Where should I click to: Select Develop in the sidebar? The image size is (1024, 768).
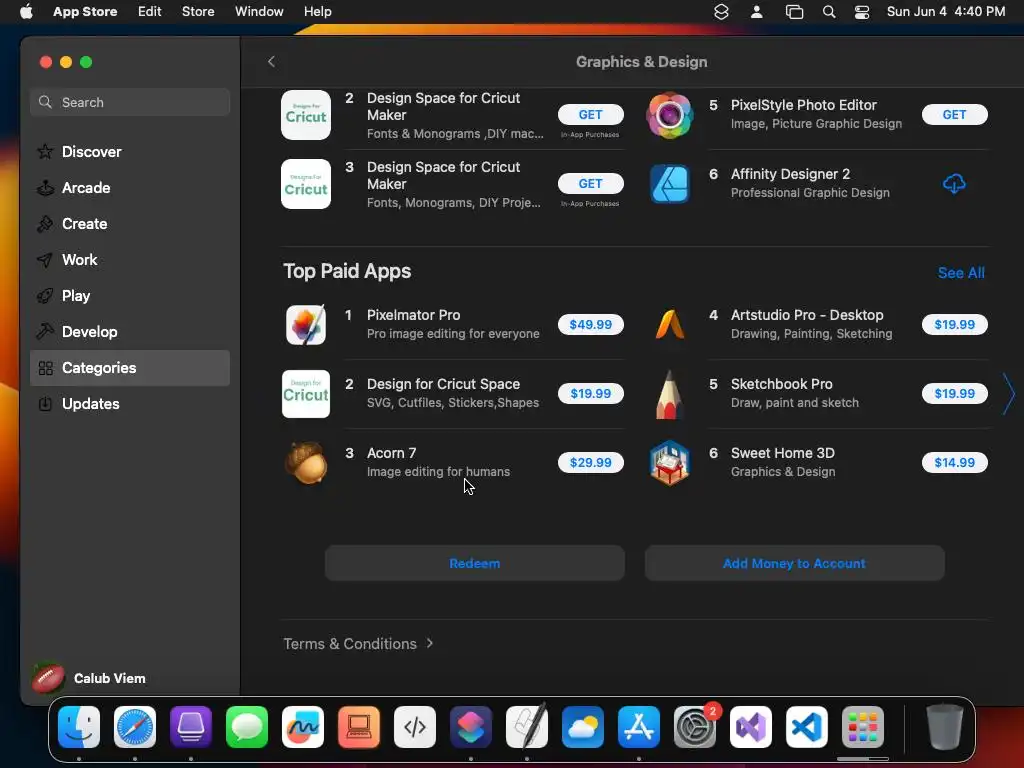tap(130, 332)
